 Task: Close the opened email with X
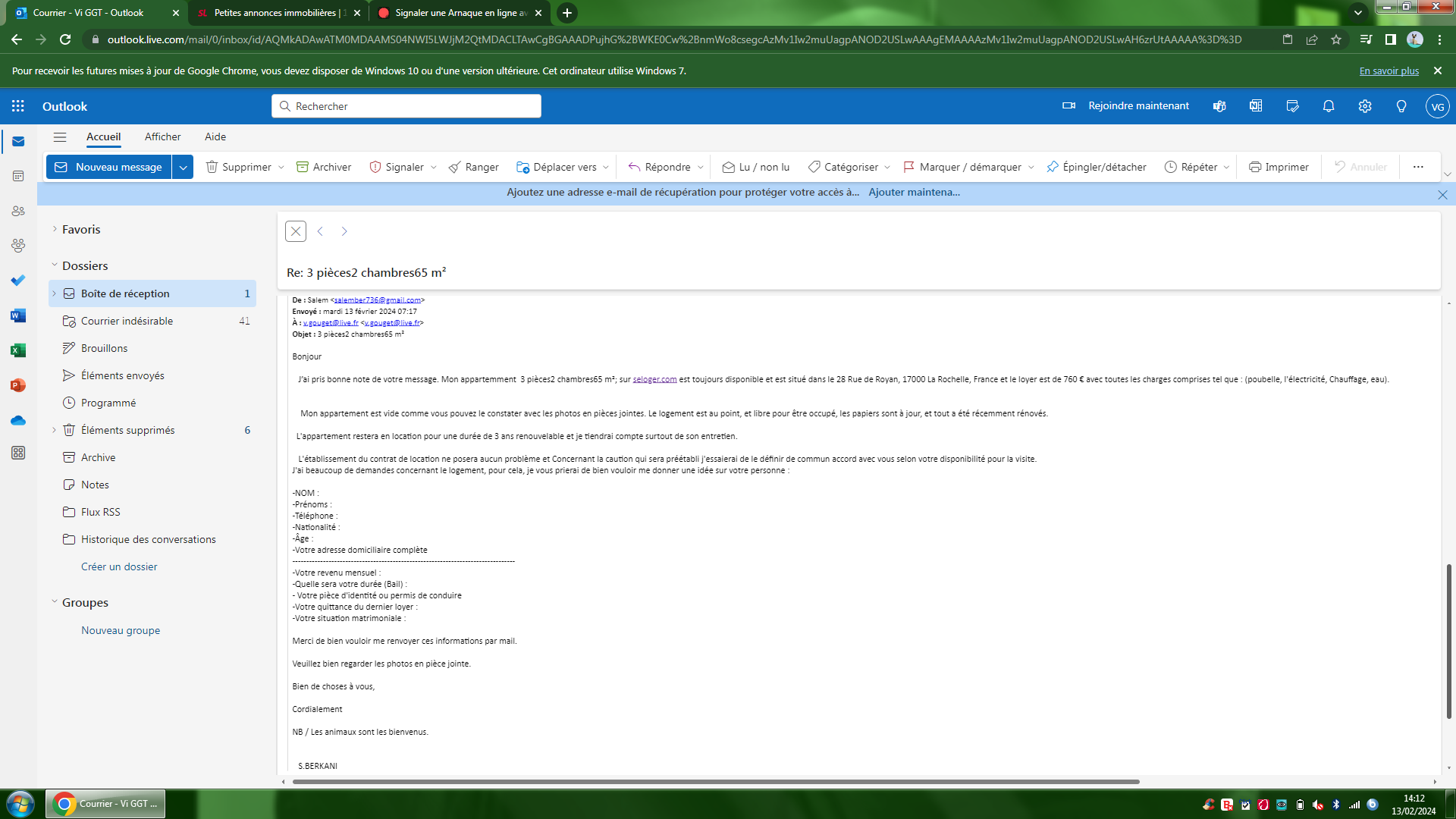tap(296, 231)
